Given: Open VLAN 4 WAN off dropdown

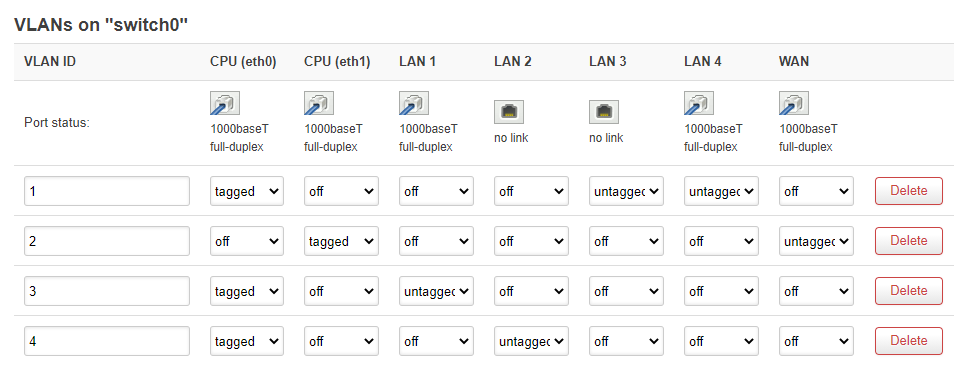Looking at the screenshot, I should 816,341.
